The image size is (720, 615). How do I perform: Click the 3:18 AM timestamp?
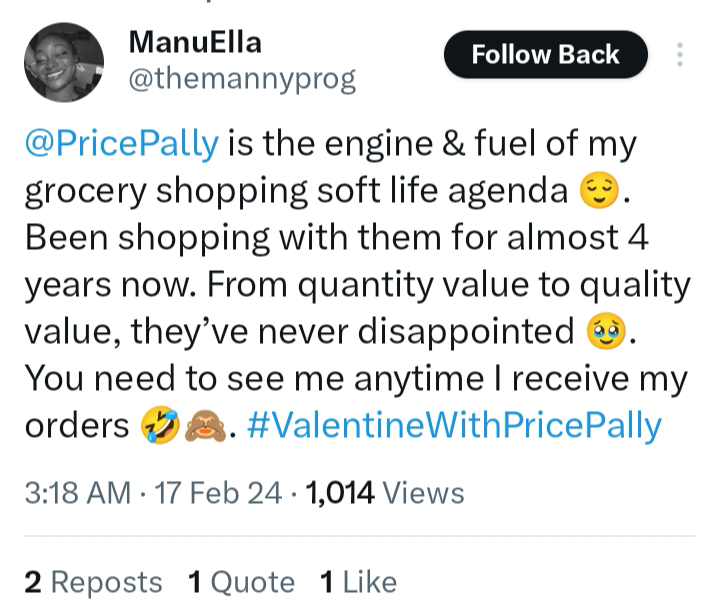(77, 492)
